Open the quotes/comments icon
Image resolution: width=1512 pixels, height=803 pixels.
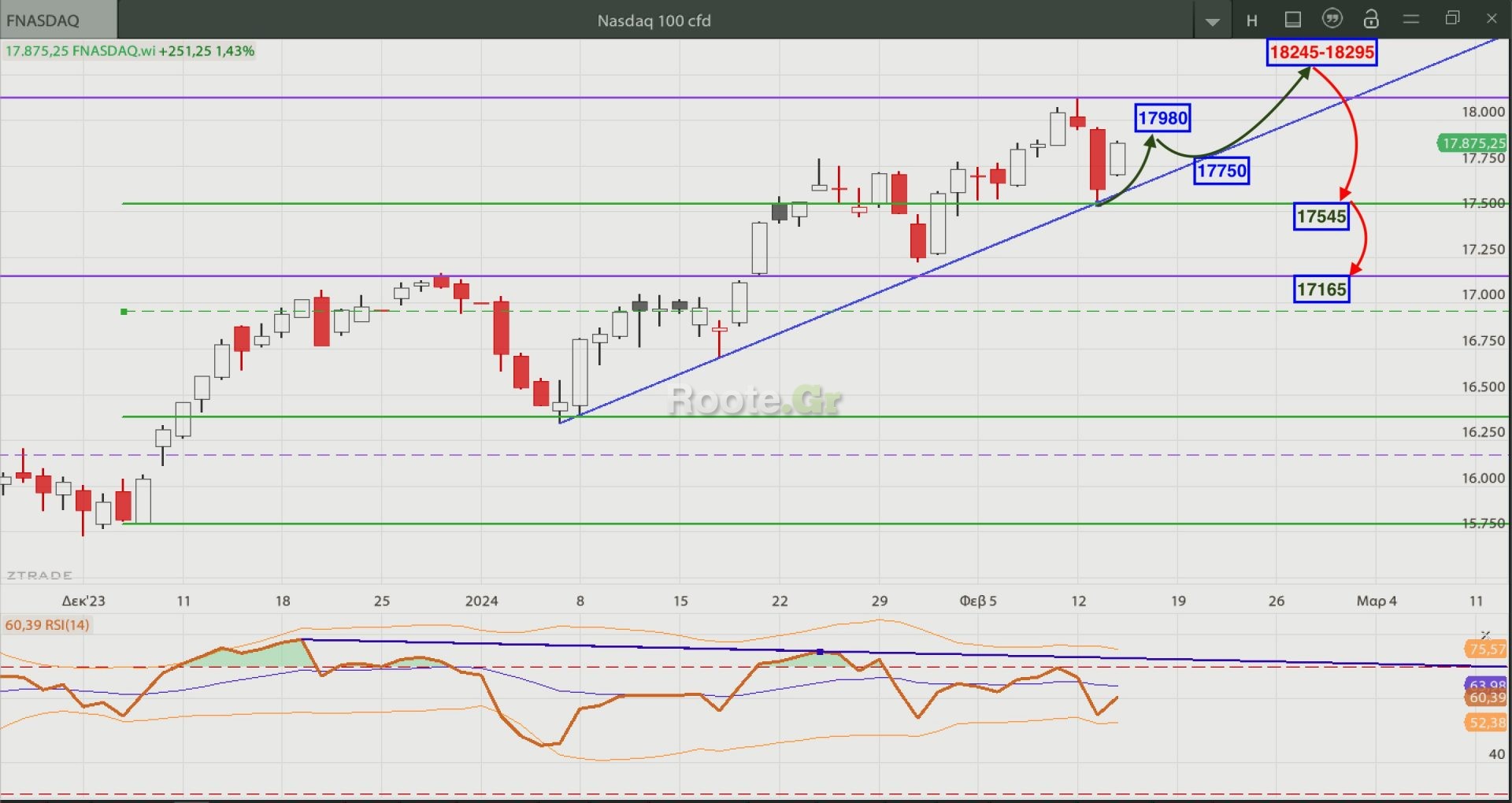coord(1332,19)
